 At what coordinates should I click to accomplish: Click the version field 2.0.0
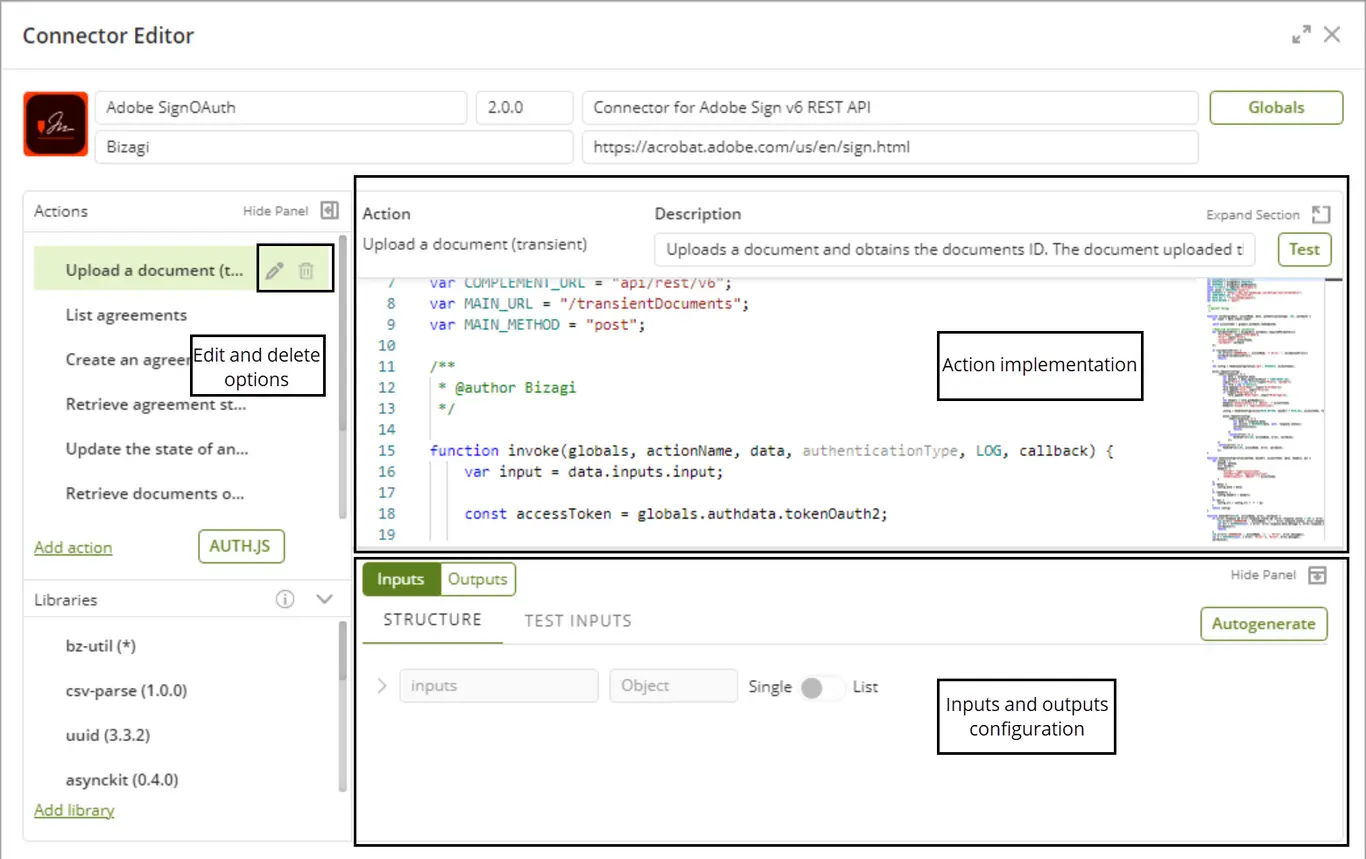tap(525, 108)
